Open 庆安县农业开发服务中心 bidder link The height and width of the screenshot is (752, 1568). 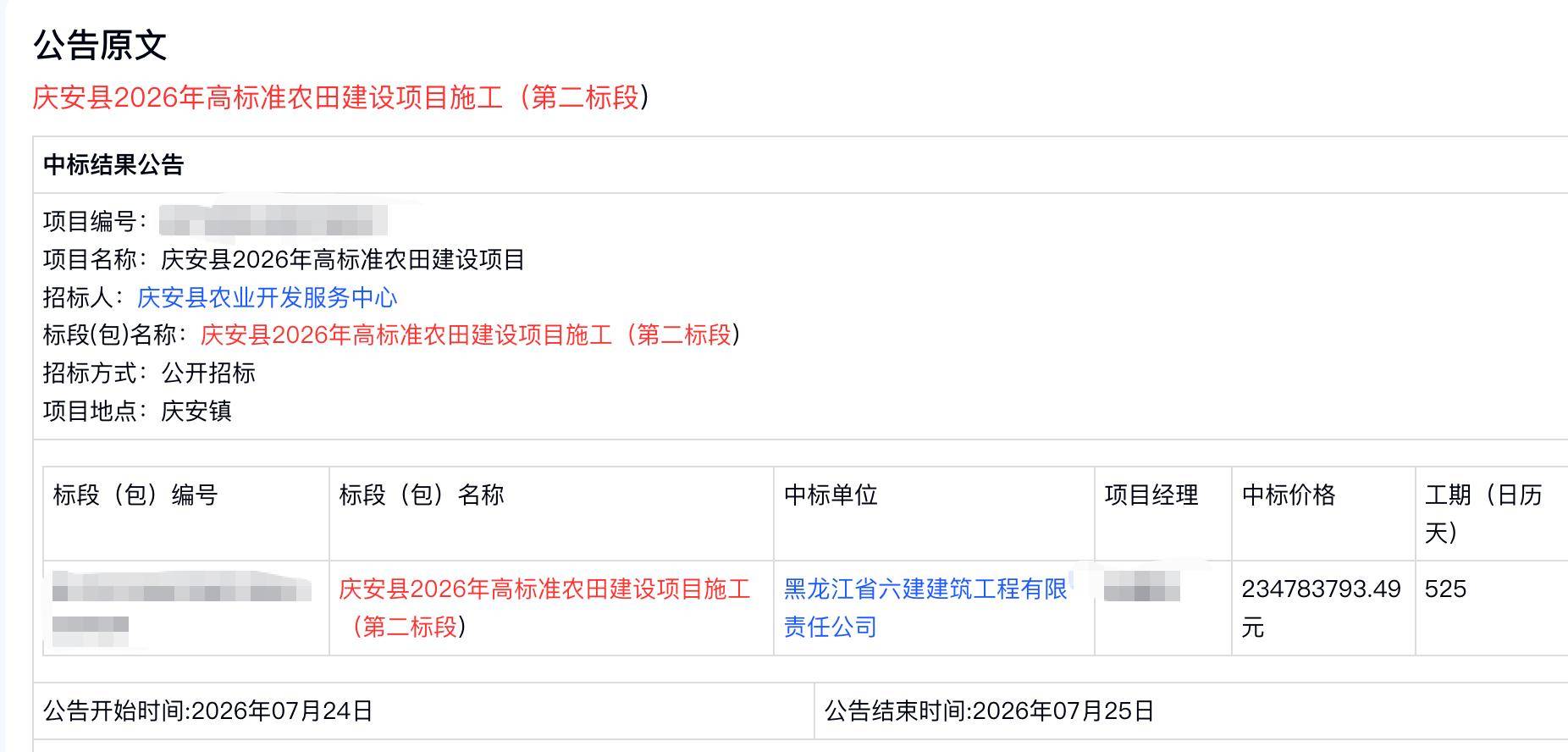tap(267, 297)
